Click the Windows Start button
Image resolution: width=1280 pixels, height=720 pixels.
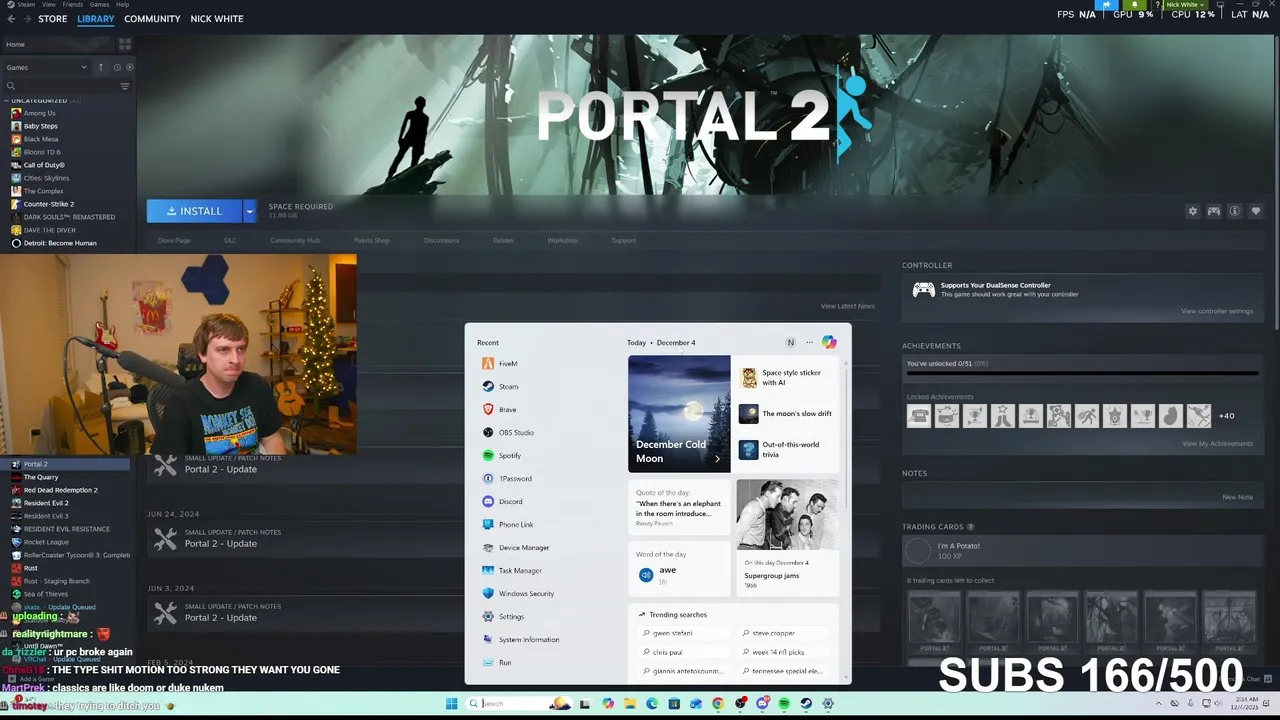[451, 703]
